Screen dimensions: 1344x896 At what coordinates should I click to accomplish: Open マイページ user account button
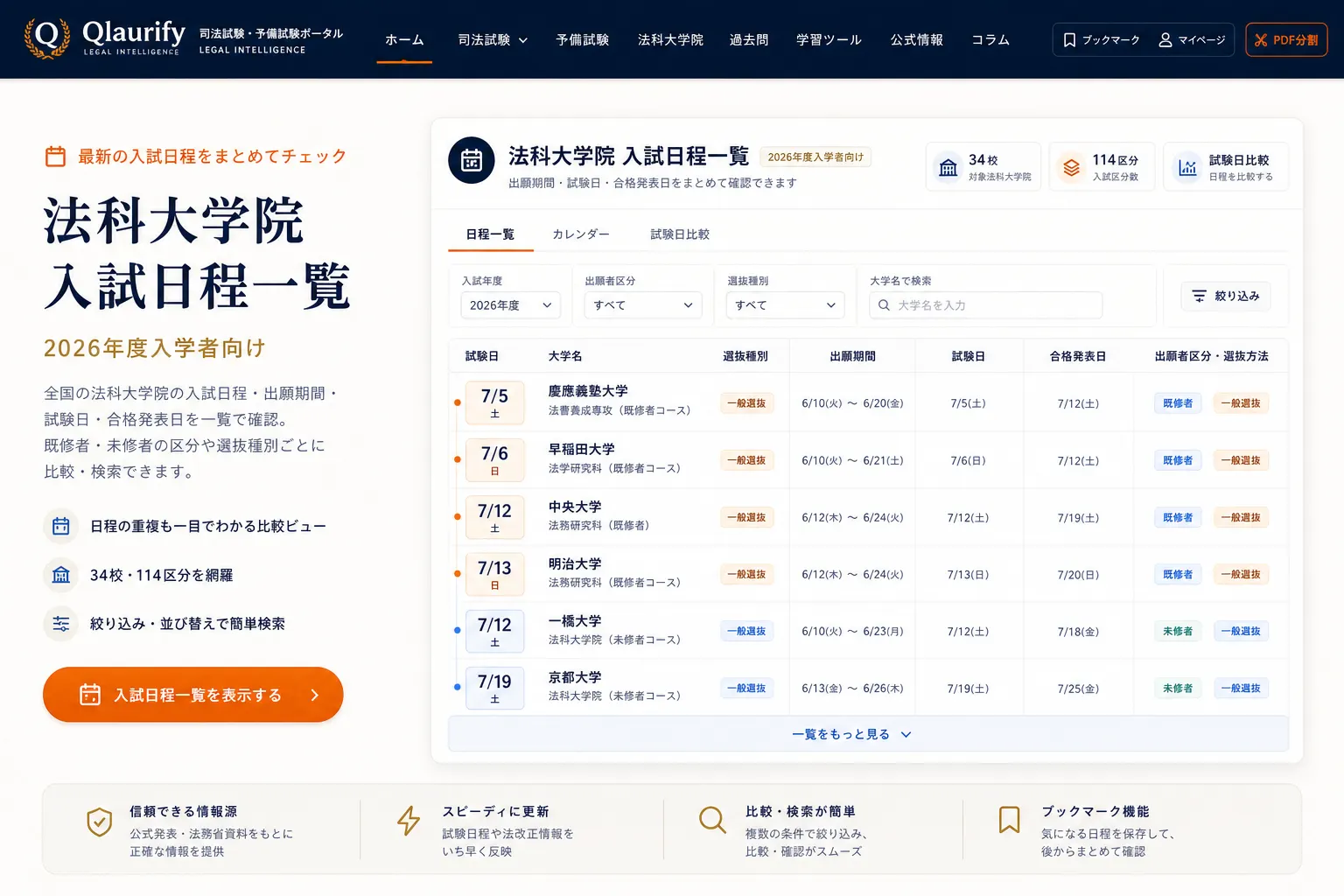1192,40
